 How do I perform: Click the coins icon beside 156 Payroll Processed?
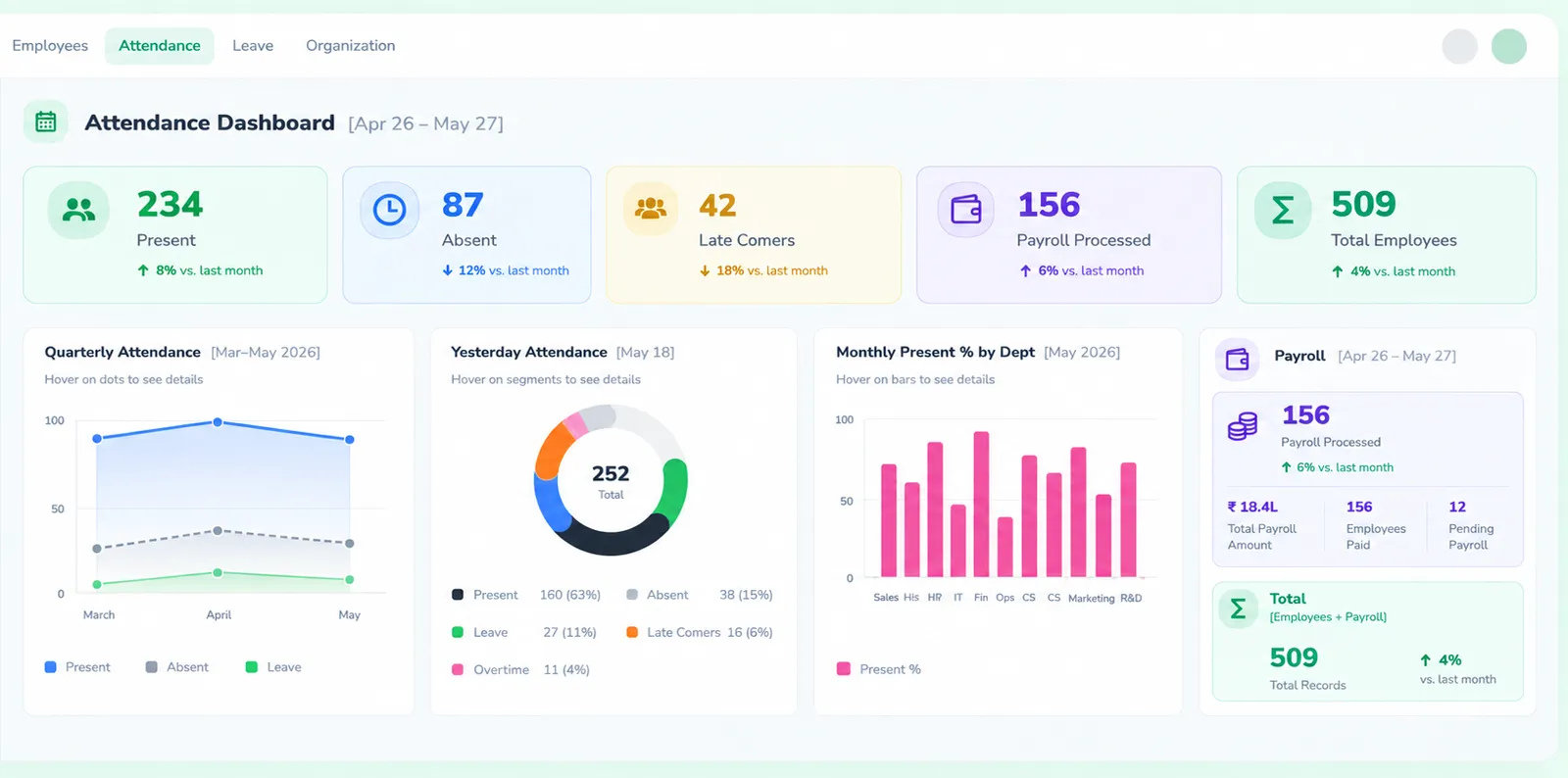[1243, 426]
